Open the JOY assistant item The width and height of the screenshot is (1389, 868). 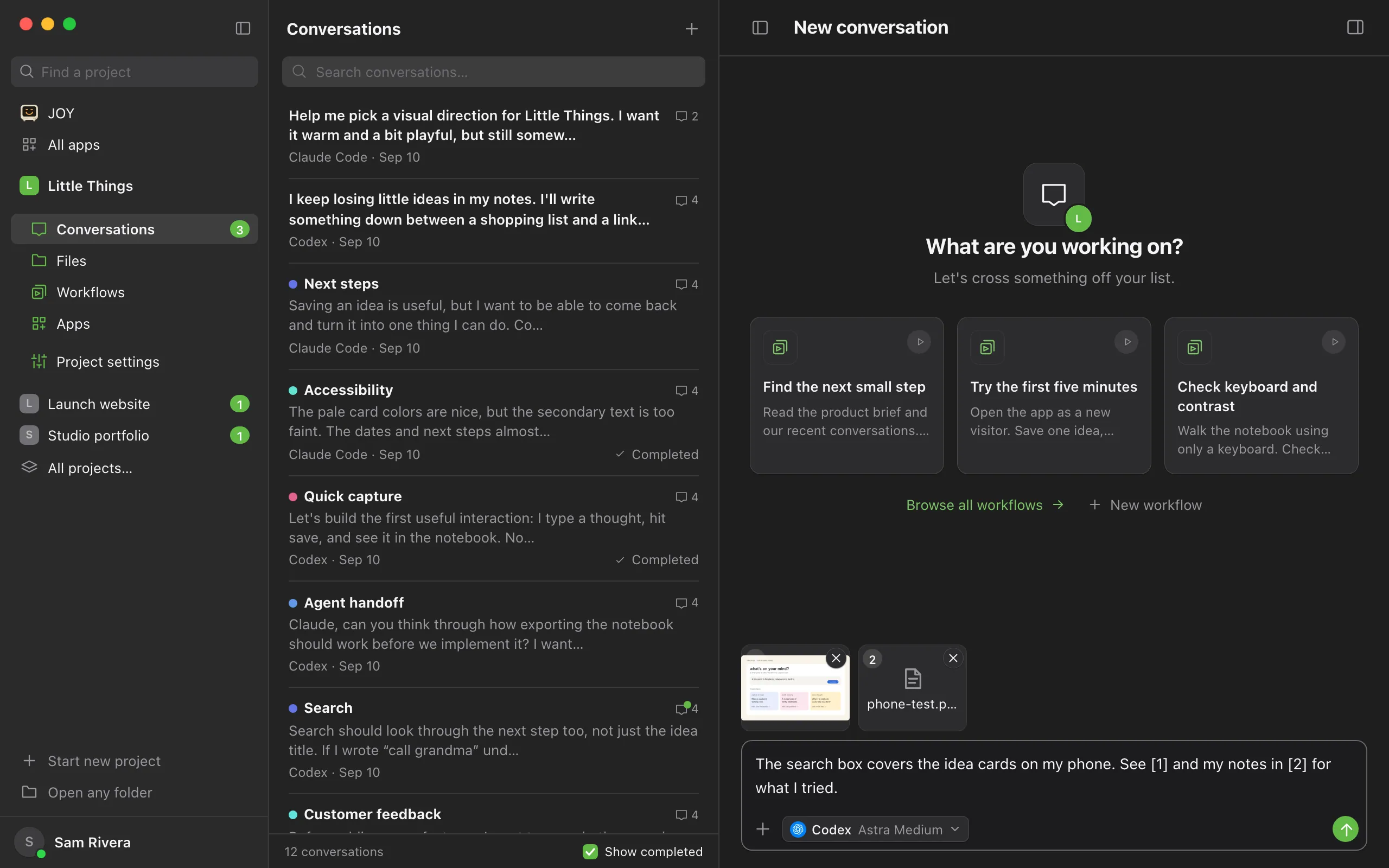135,113
